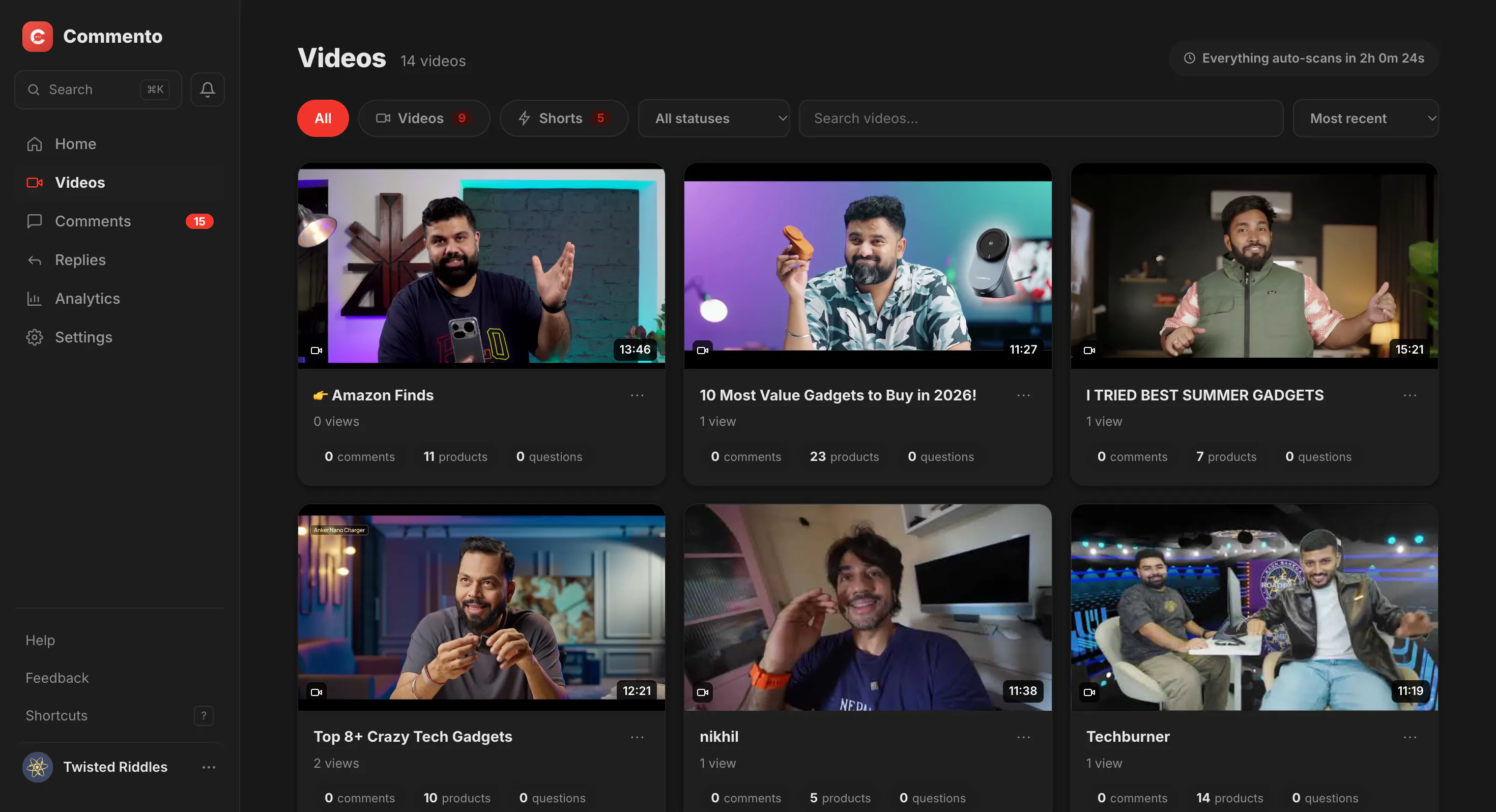Click the auto-scan countdown banner

point(1304,58)
